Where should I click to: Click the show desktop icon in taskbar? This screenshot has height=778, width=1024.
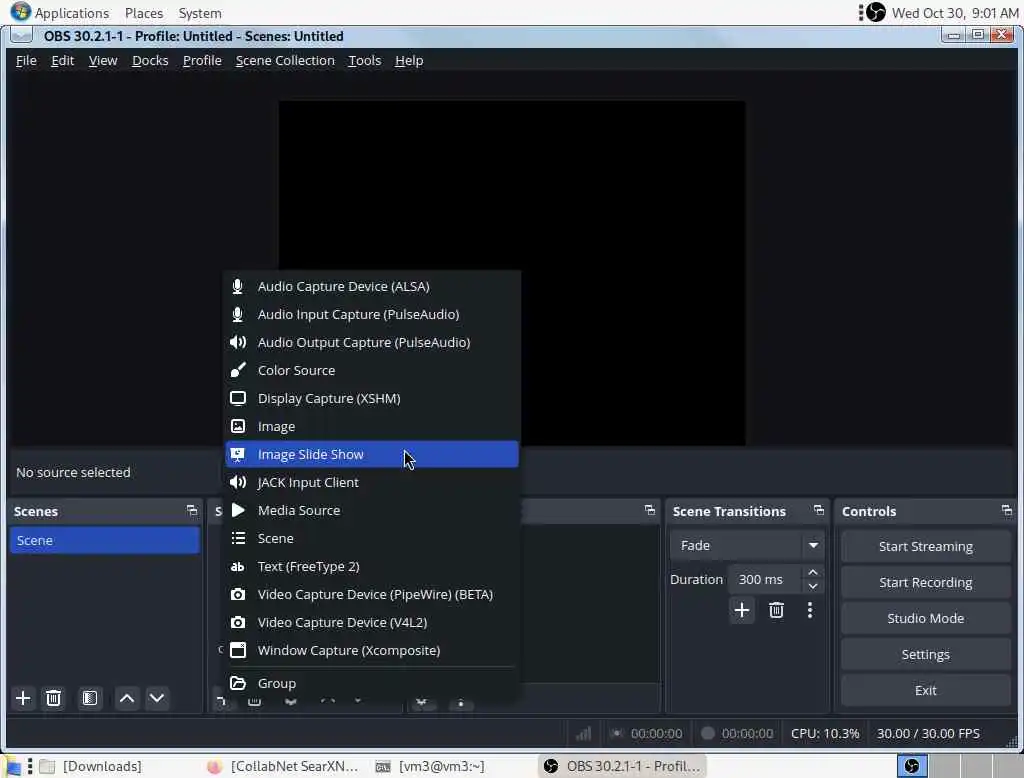[12, 766]
